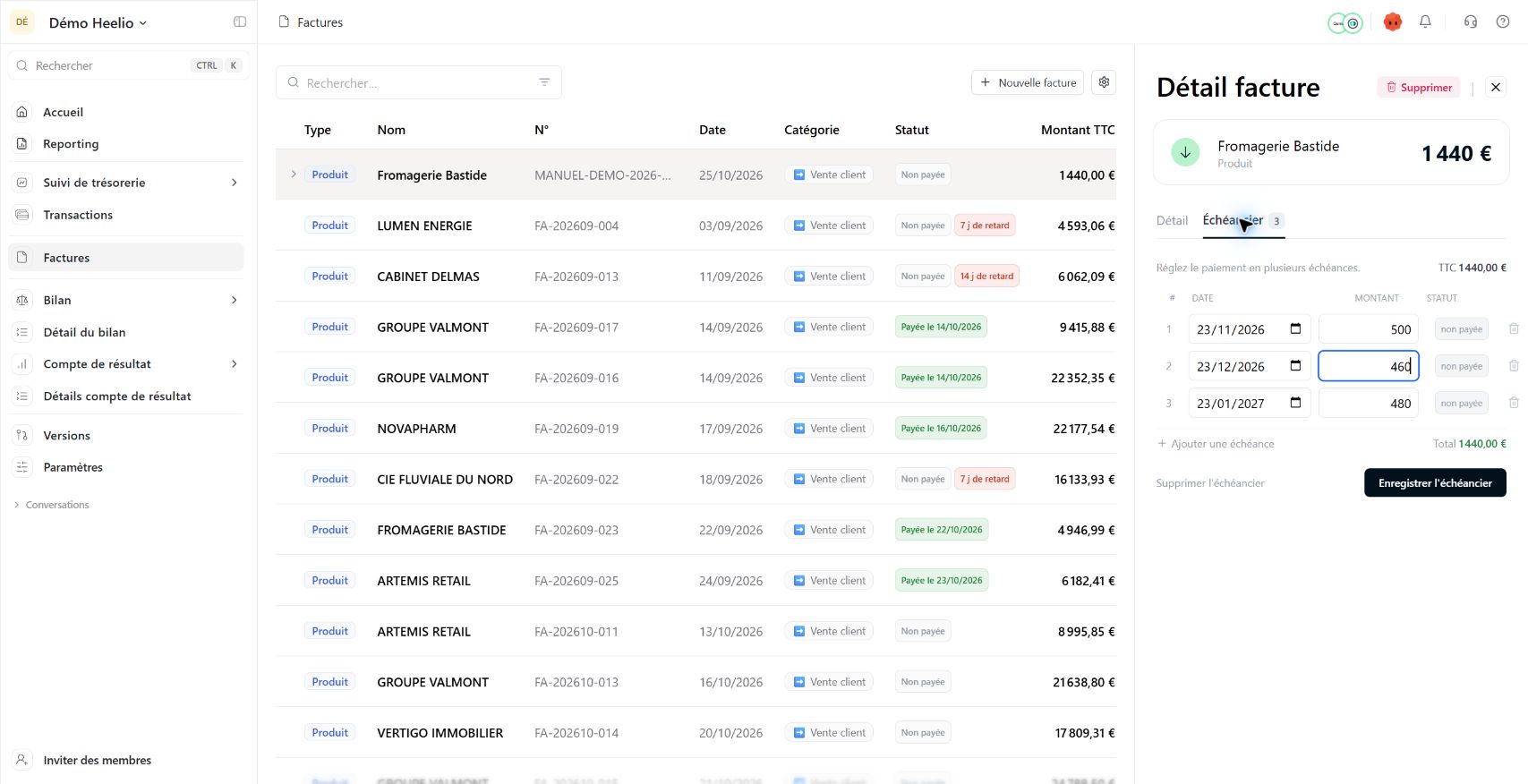Image resolution: width=1528 pixels, height=784 pixels.
Task: Open notifications bell icon
Action: tap(1425, 22)
